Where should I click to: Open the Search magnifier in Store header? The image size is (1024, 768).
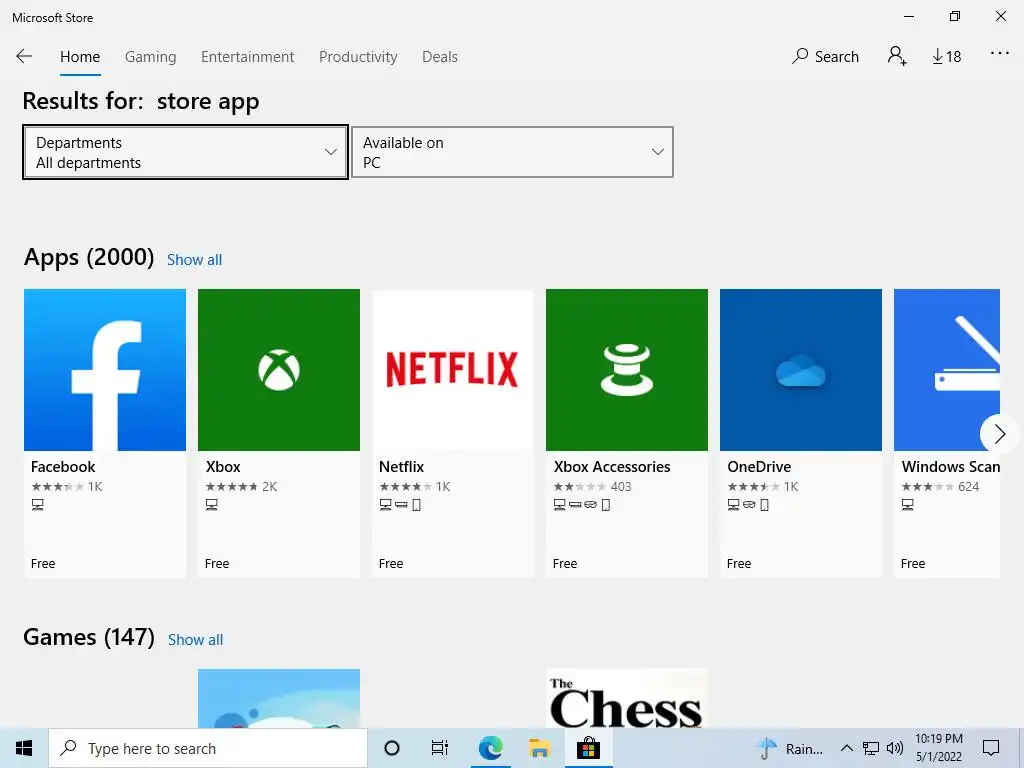825,56
